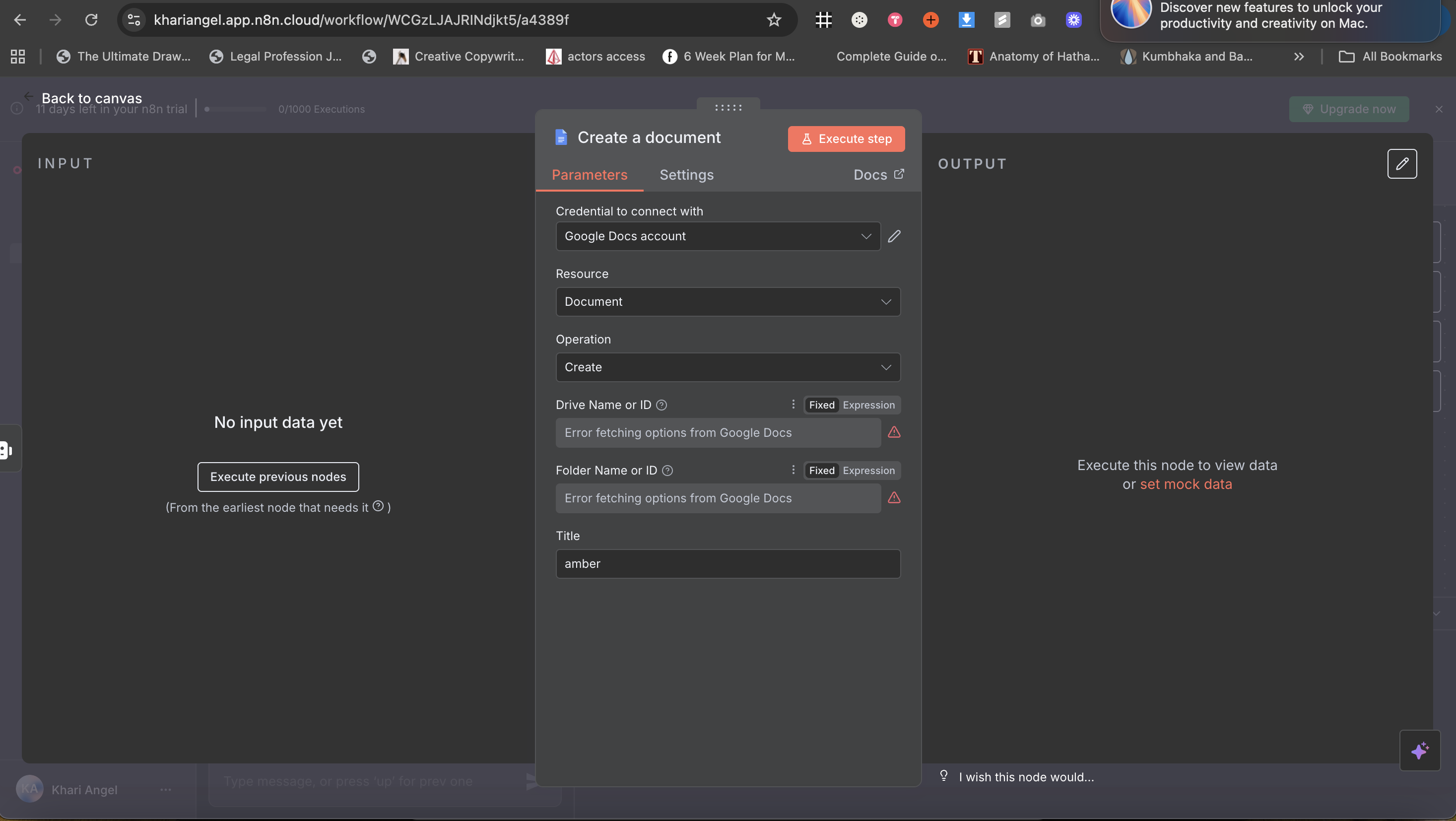
Task: Open the Operation Create dropdown
Action: [728, 367]
